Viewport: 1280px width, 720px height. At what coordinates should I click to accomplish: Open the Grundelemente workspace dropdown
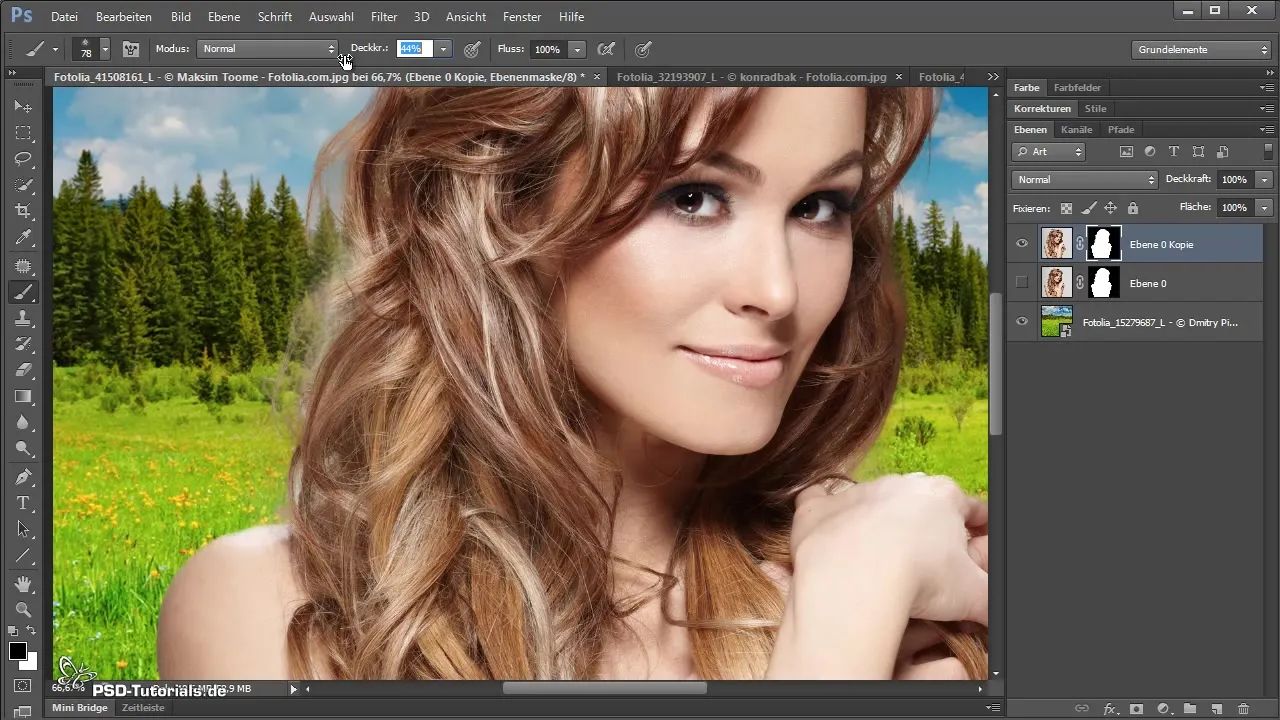click(1202, 49)
